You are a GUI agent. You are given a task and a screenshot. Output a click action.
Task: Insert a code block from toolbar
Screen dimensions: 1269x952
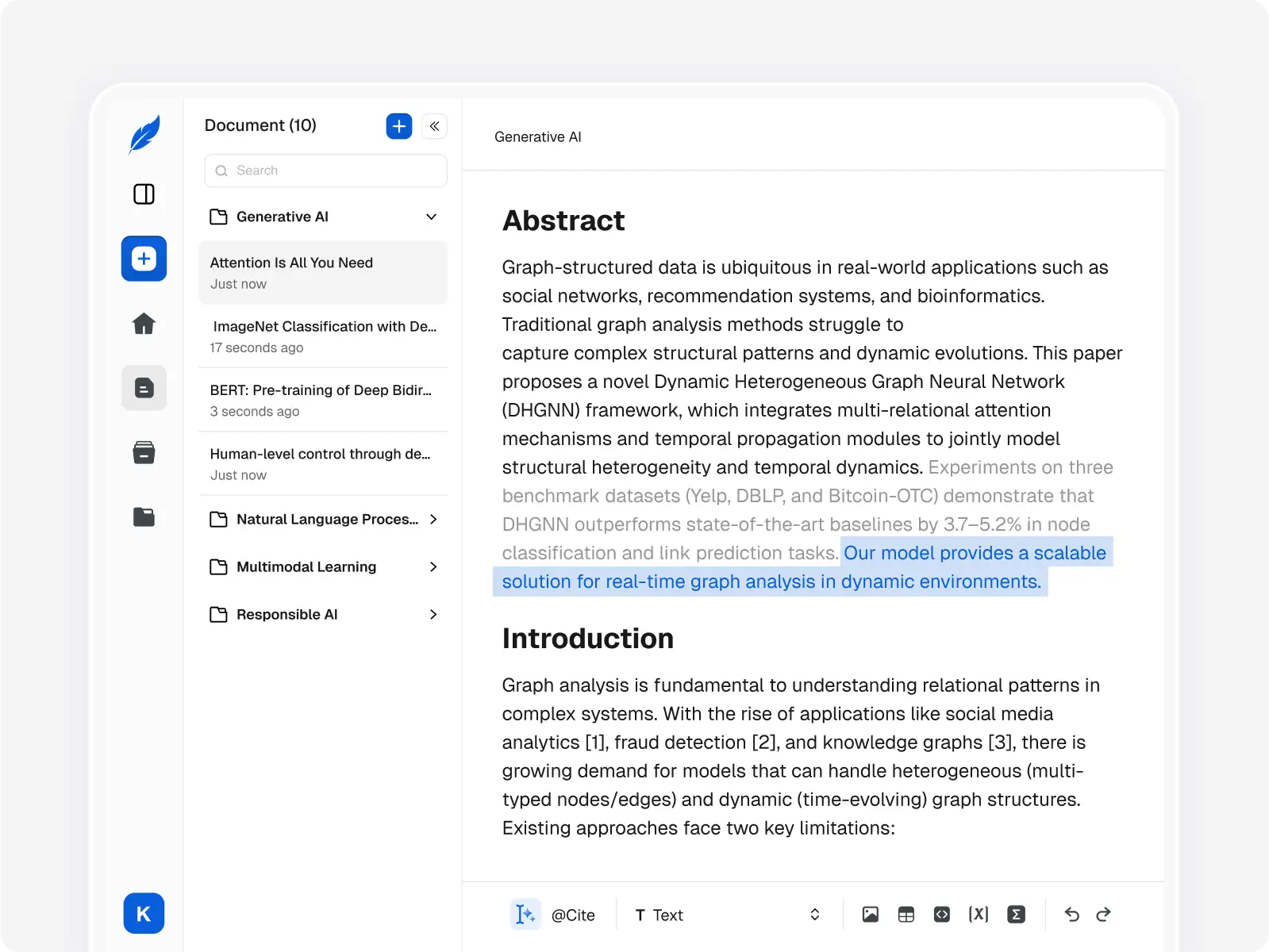pos(941,915)
